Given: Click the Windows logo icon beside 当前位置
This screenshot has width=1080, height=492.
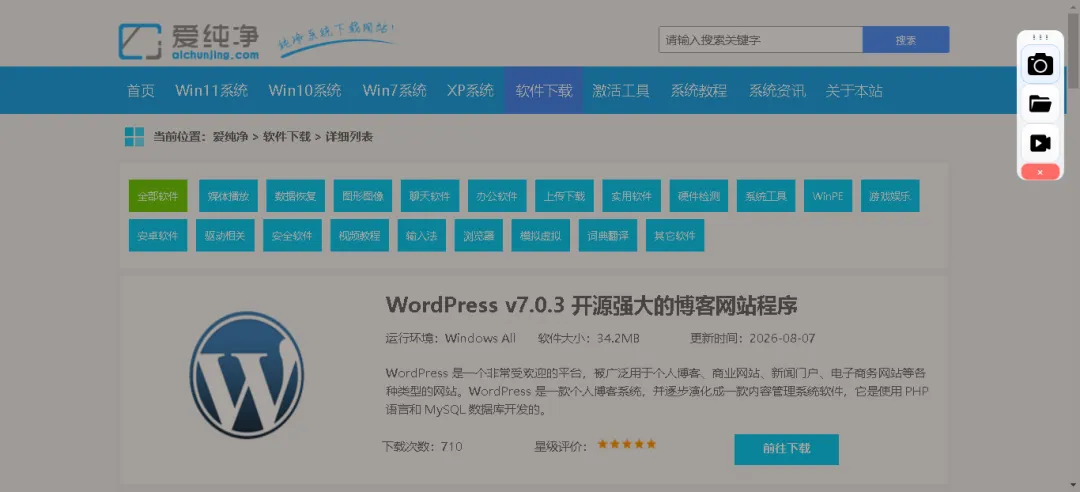Looking at the screenshot, I should [134, 136].
